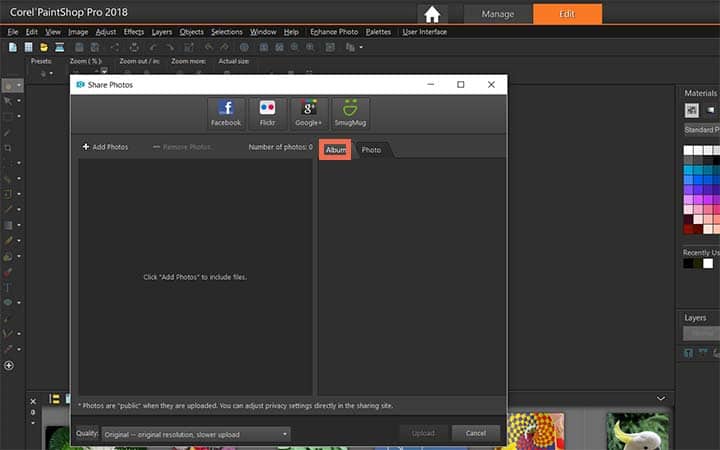Click the swatch mode icon in Materials
The width and height of the screenshot is (720, 450).
coord(692,110)
